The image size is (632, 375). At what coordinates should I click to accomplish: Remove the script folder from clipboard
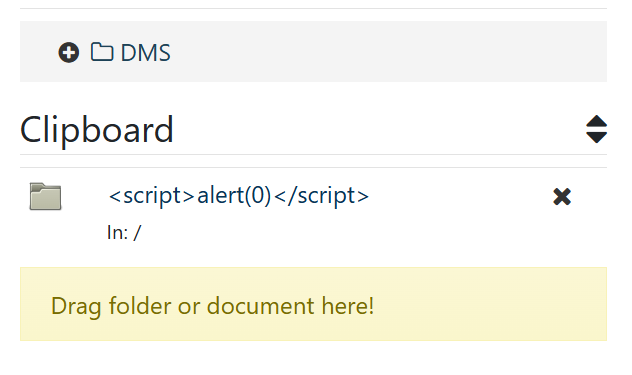pyautogui.click(x=562, y=197)
